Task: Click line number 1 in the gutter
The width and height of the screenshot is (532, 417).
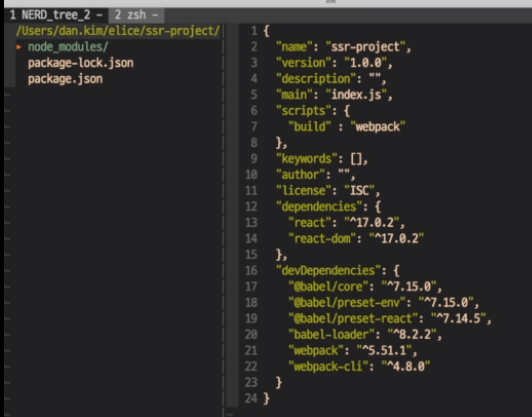Action: (x=254, y=31)
